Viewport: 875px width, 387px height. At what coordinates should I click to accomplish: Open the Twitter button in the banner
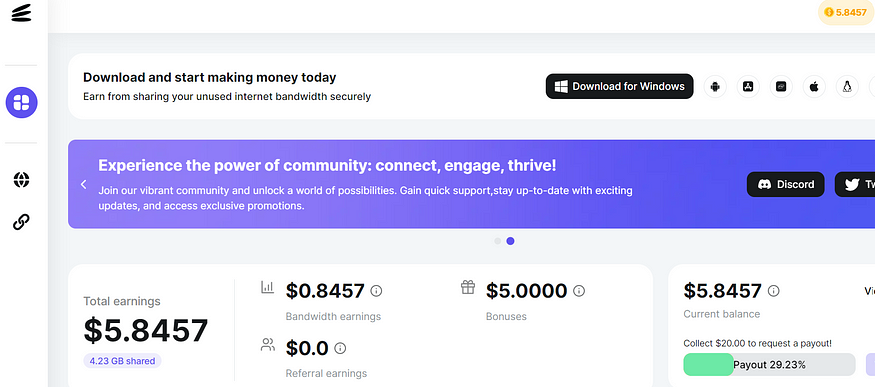click(x=855, y=184)
